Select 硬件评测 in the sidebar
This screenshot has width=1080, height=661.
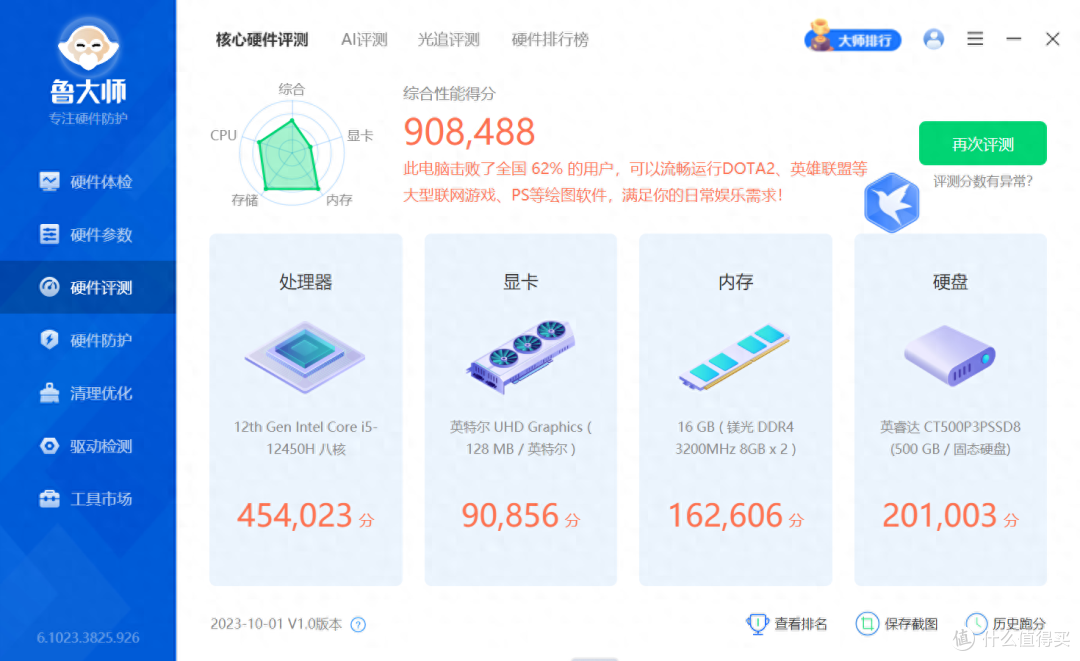pyautogui.click(x=87, y=287)
